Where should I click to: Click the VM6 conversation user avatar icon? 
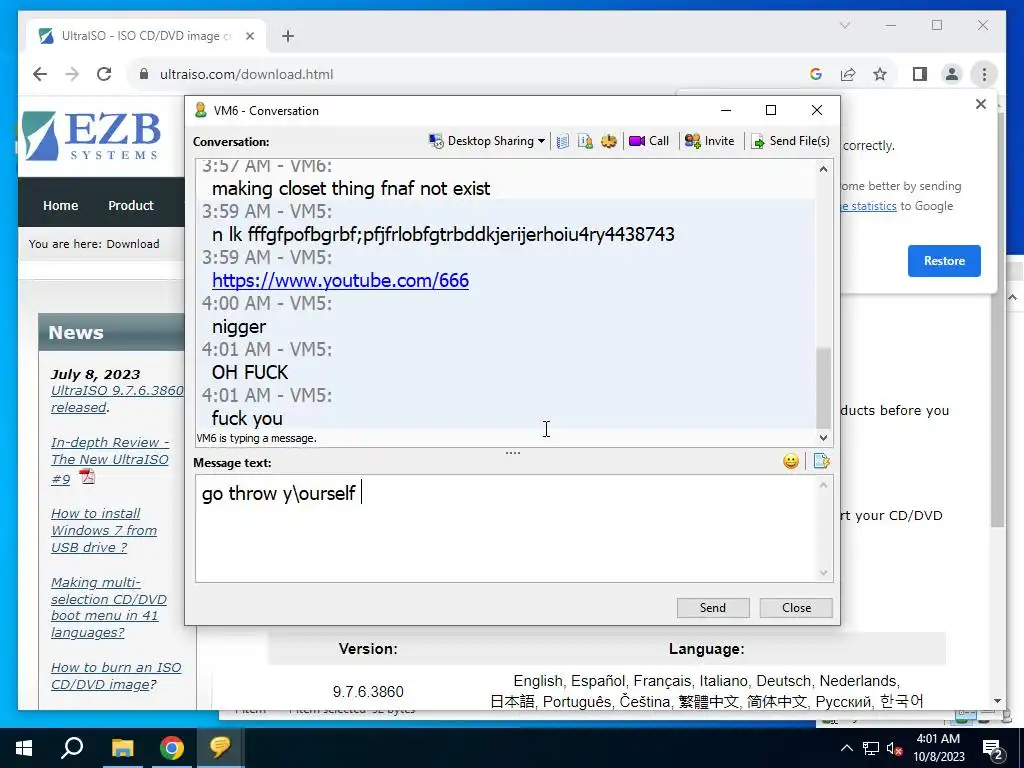click(x=200, y=110)
